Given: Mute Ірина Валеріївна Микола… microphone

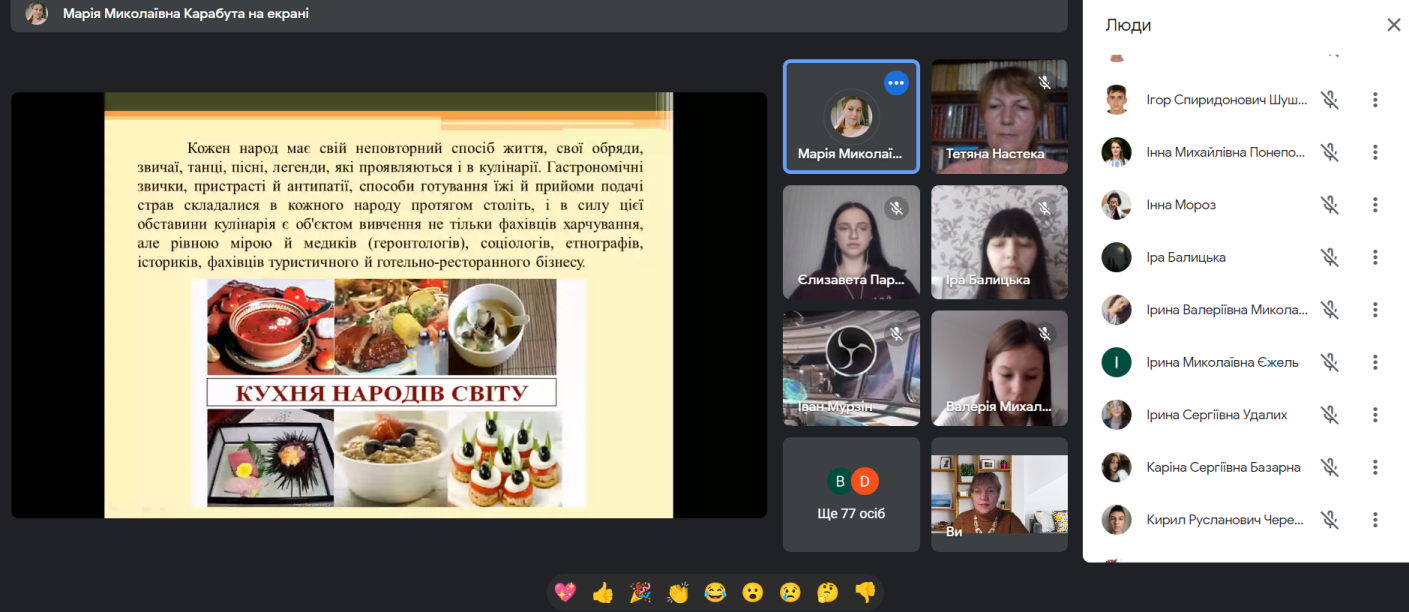Looking at the screenshot, I should coord(1329,310).
